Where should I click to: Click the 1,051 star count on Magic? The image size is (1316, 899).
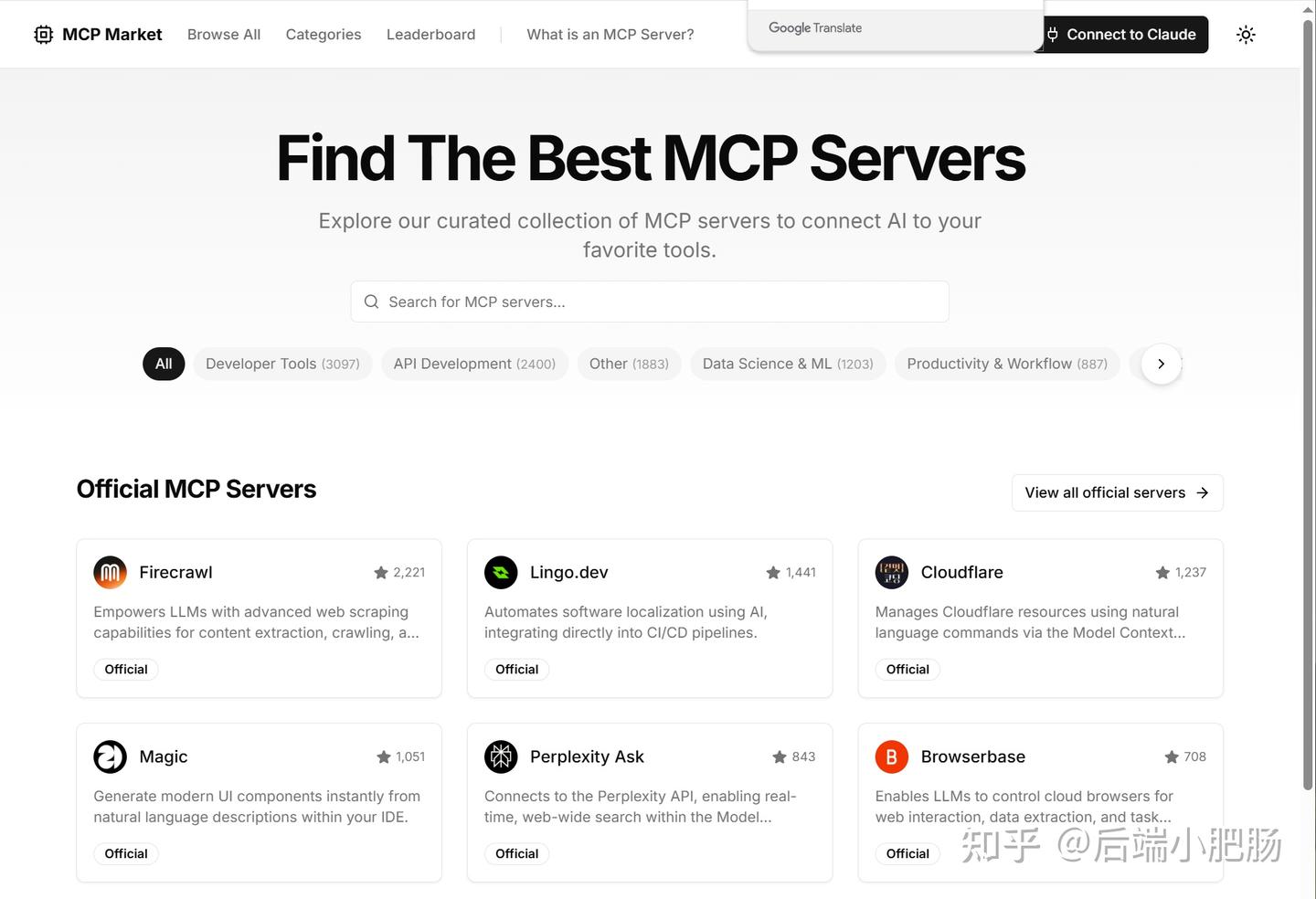pos(410,757)
